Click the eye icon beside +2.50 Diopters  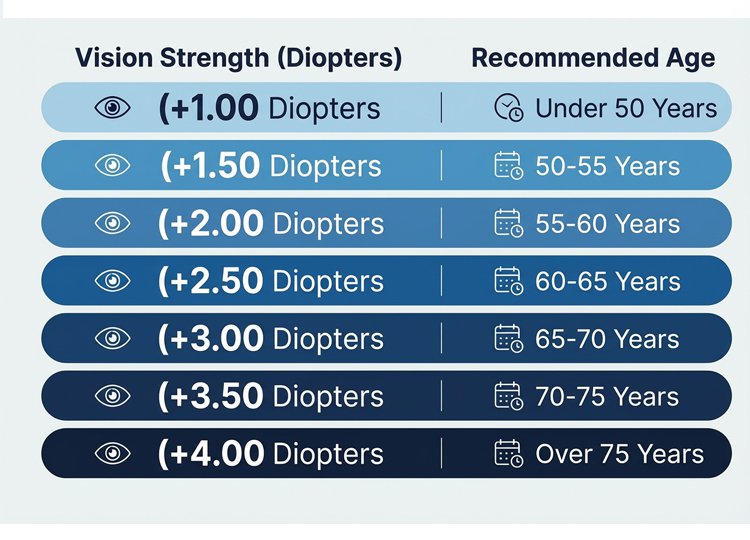pos(113,281)
